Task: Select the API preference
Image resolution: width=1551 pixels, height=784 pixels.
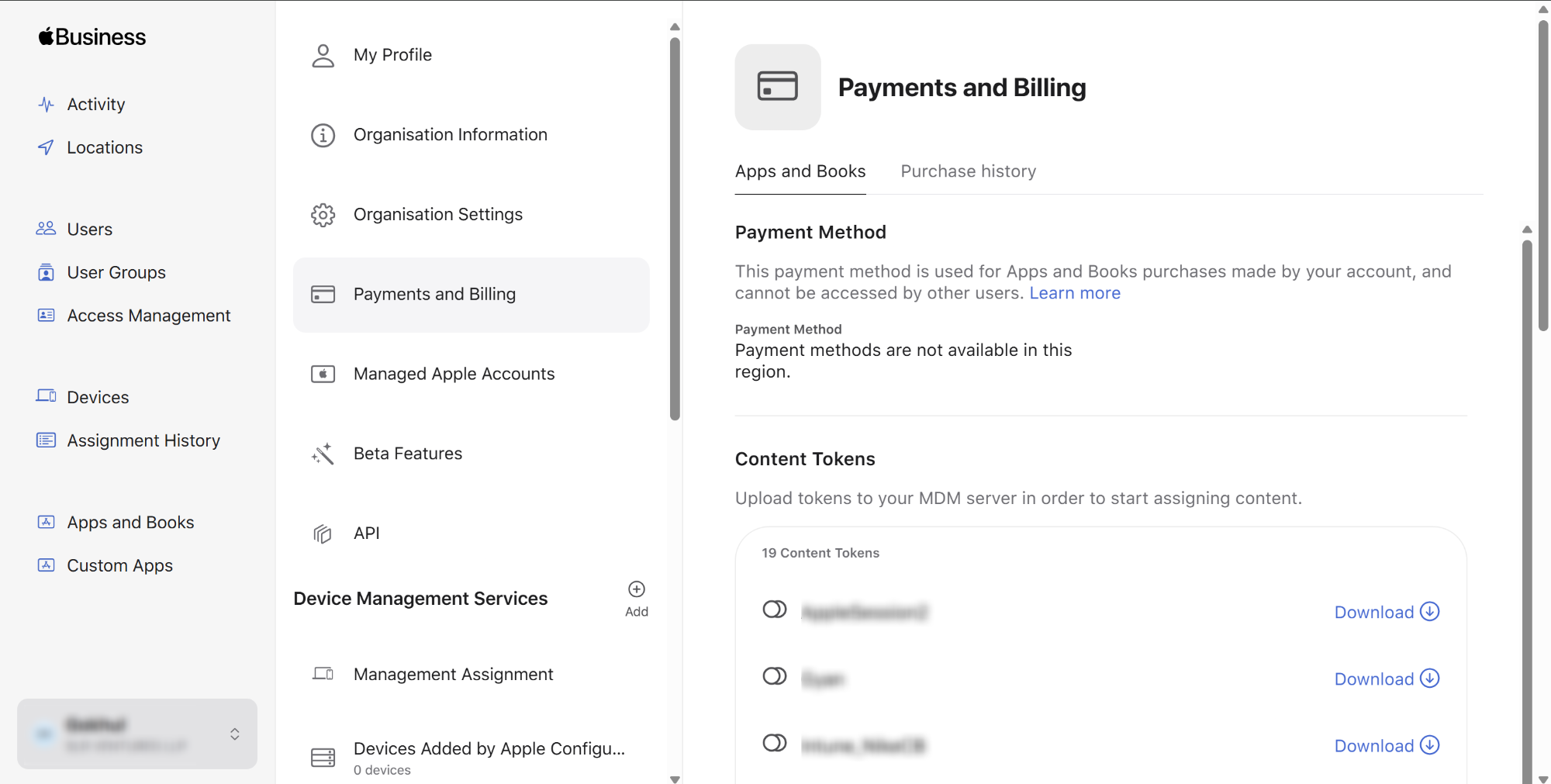Action: (471, 534)
